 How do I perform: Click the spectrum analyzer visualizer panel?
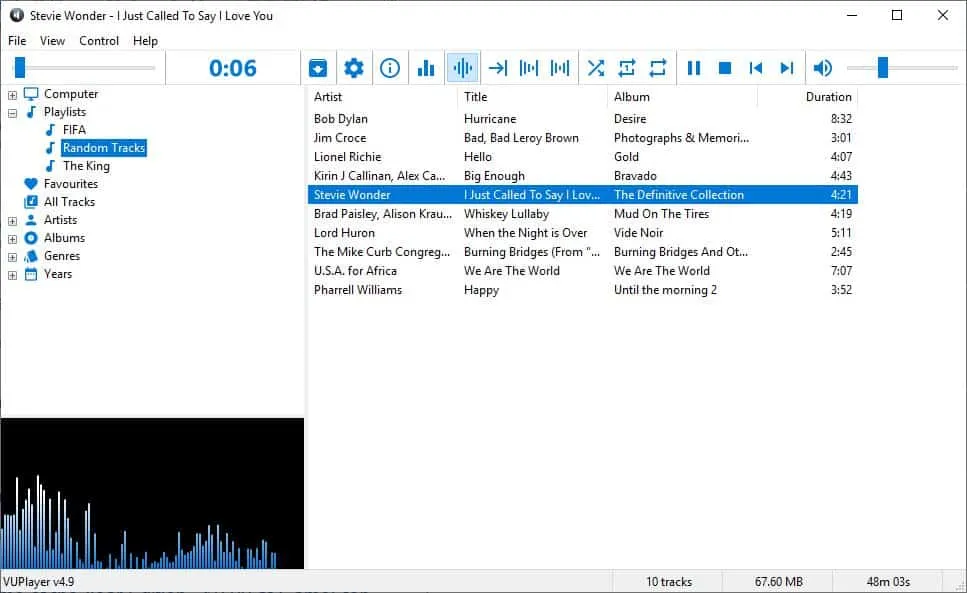(152, 494)
